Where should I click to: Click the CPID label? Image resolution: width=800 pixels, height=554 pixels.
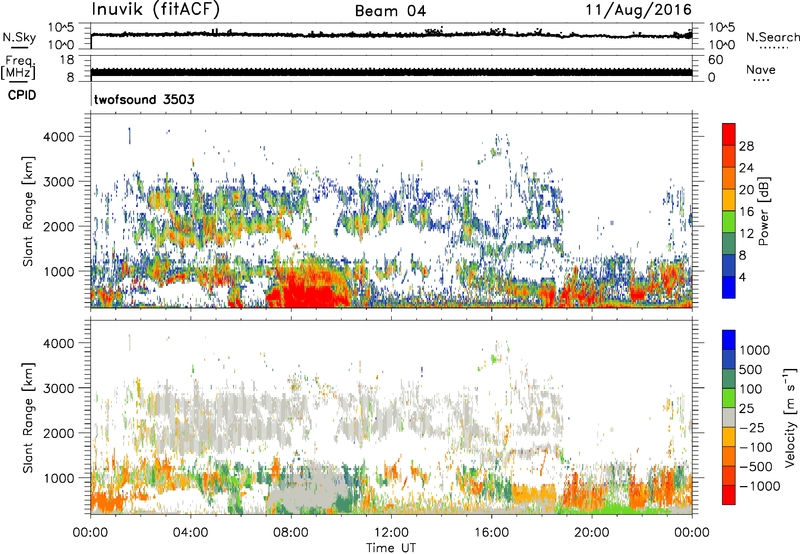point(22,95)
